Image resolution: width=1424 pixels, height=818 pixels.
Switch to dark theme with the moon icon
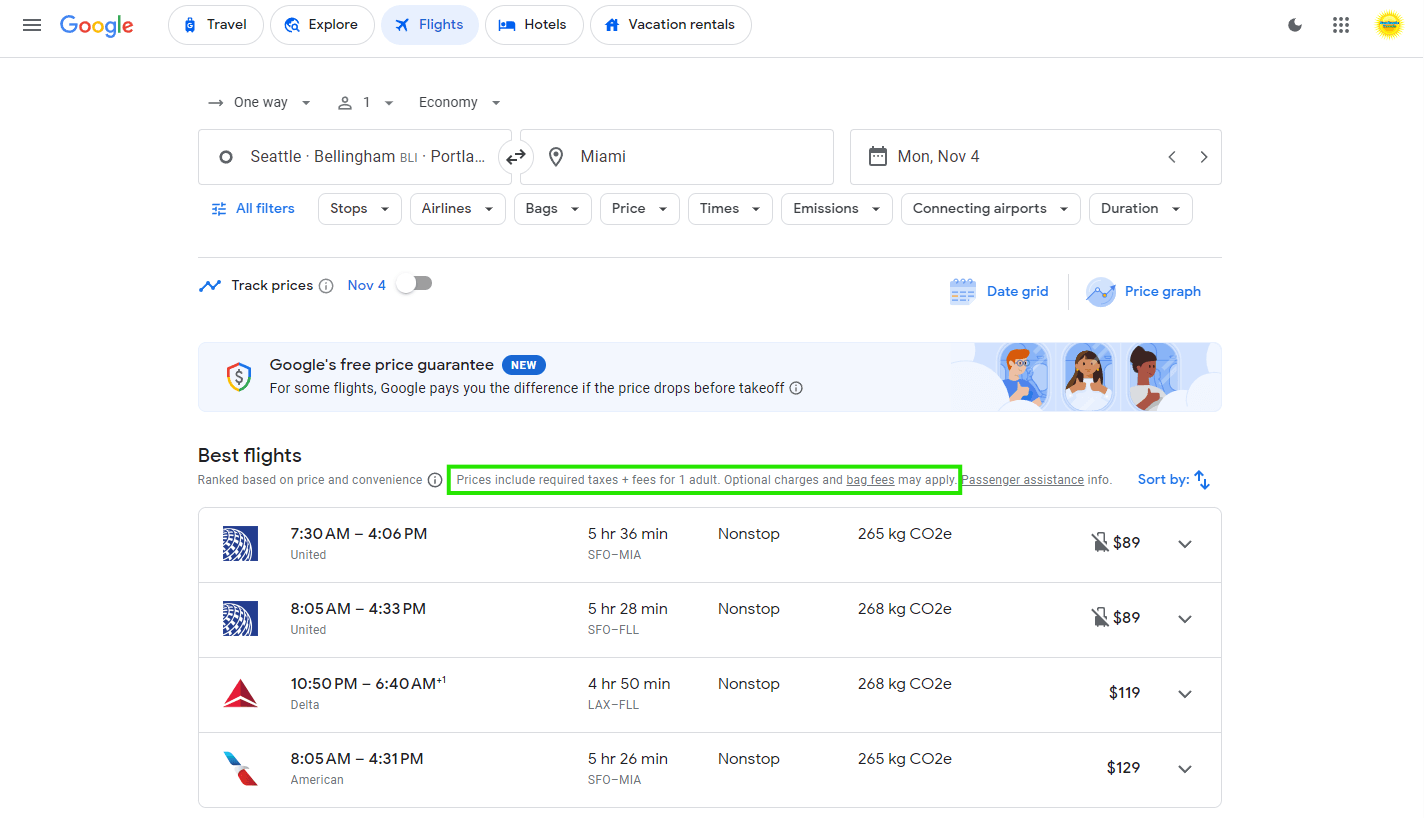tap(1294, 25)
